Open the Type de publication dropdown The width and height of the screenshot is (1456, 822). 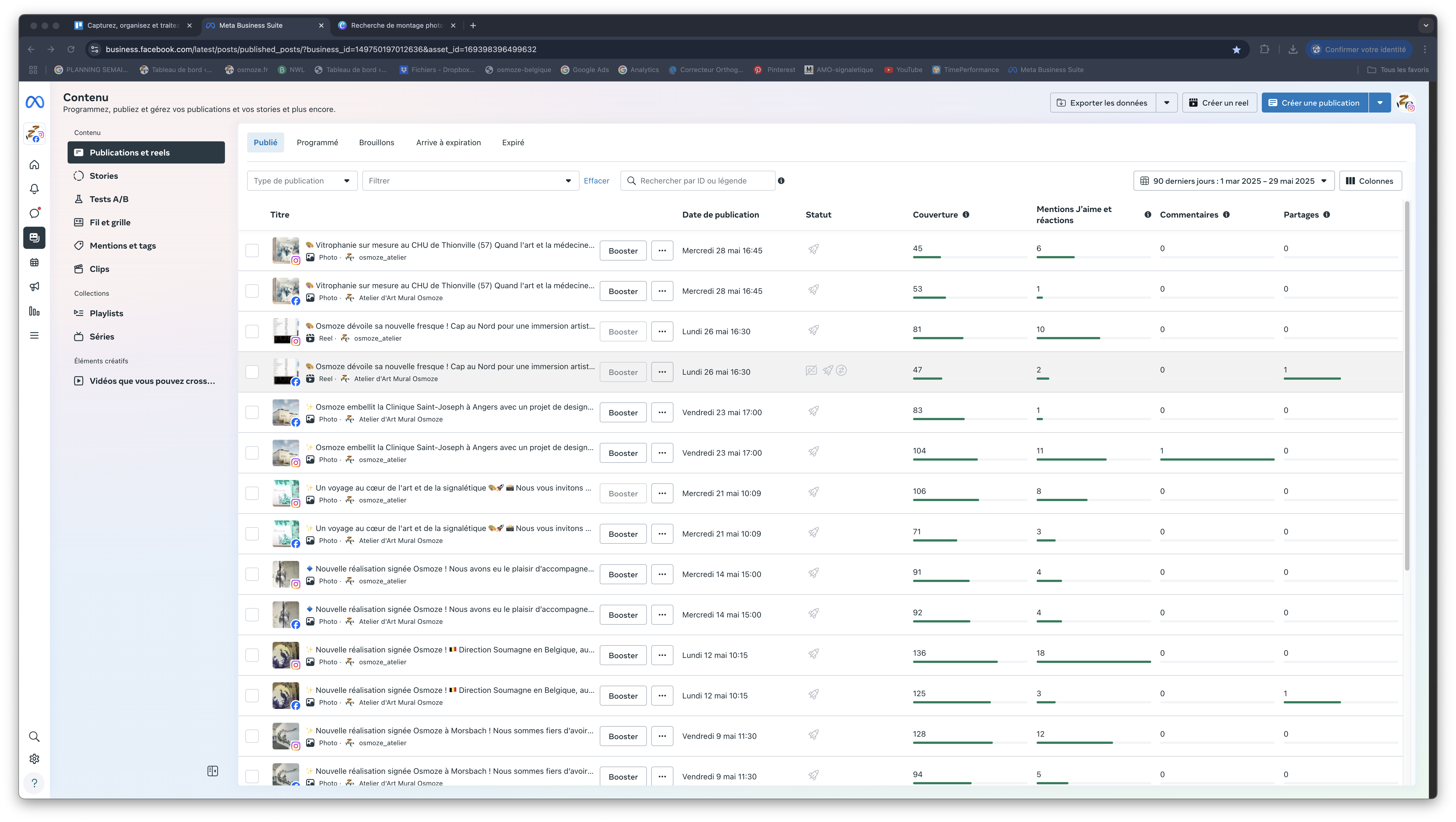coord(302,181)
